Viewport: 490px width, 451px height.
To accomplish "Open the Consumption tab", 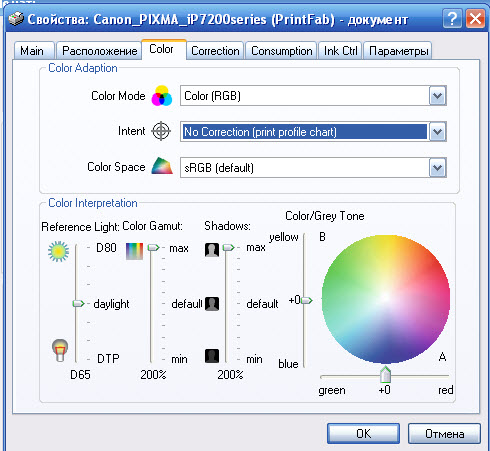I will [281, 51].
